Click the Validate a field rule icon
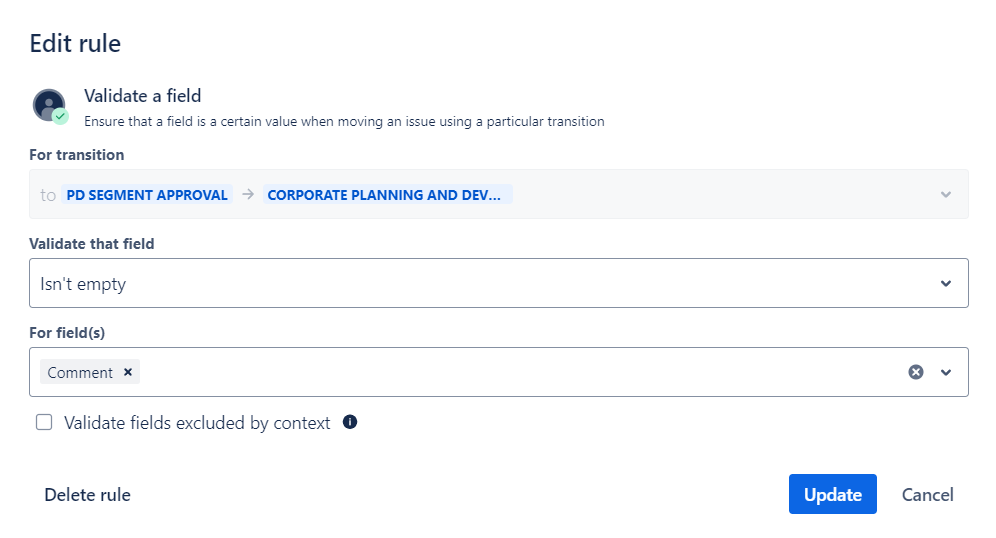 [49, 106]
